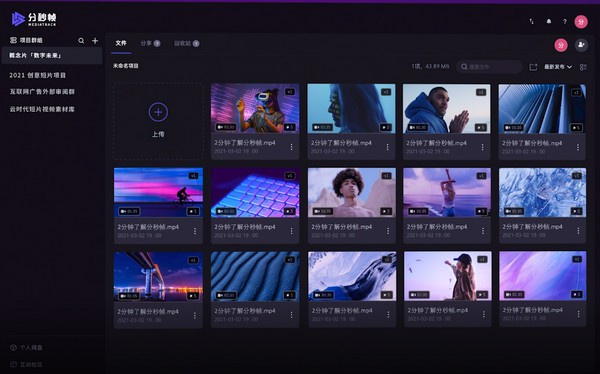Switch to the 分享 tab

click(150, 44)
